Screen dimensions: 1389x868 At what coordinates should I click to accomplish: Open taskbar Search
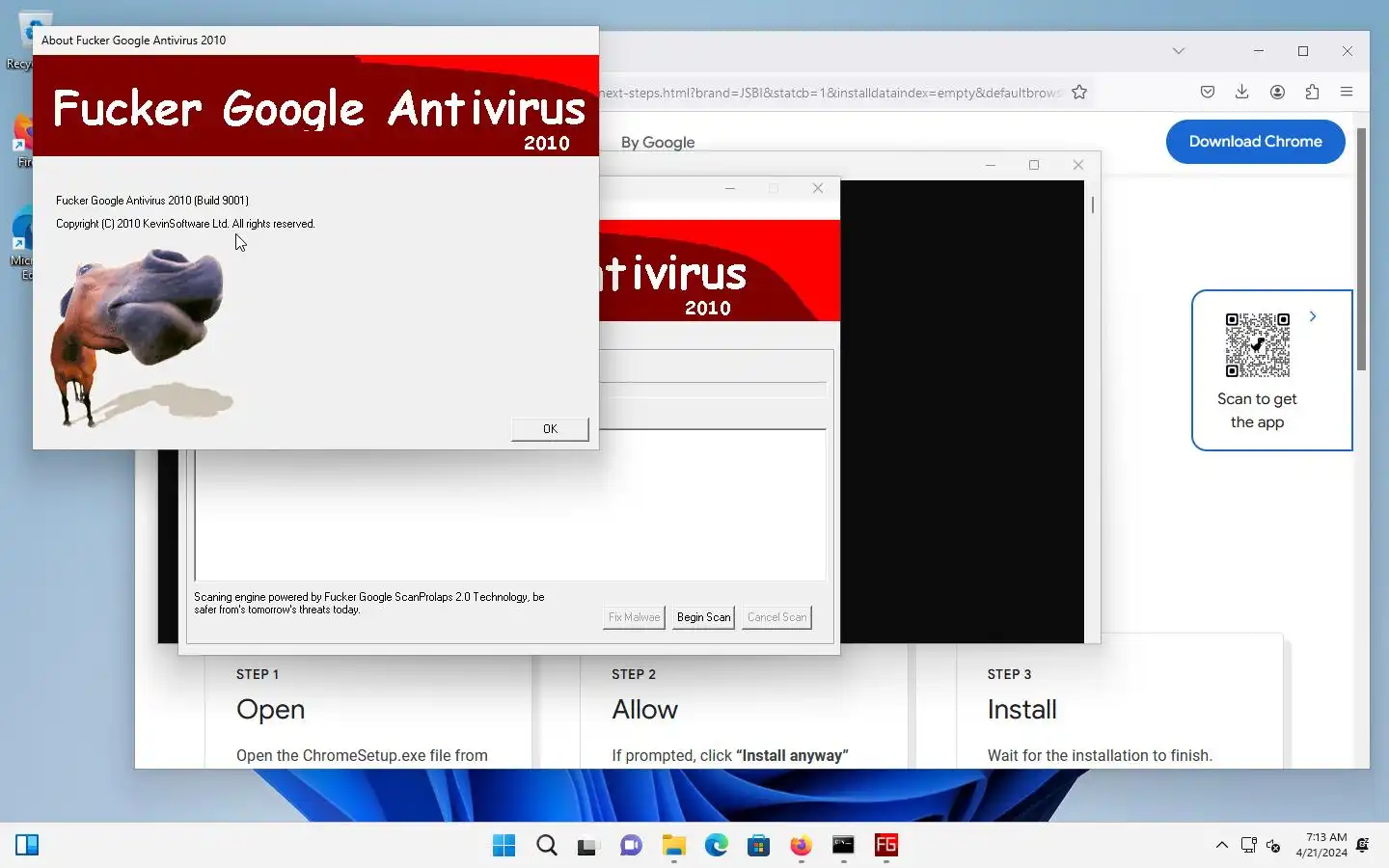(546, 846)
